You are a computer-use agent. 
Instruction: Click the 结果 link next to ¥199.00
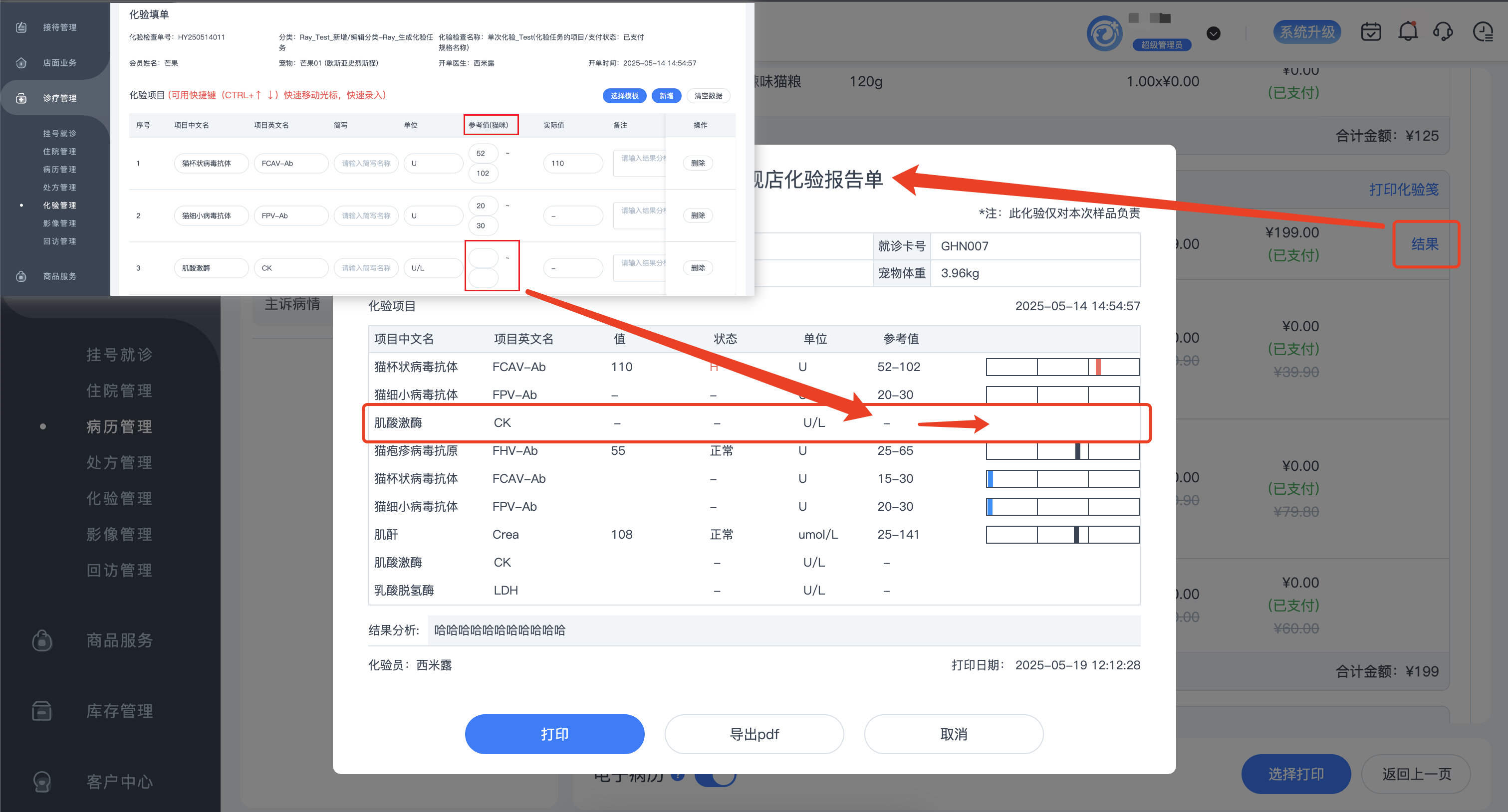point(1425,244)
